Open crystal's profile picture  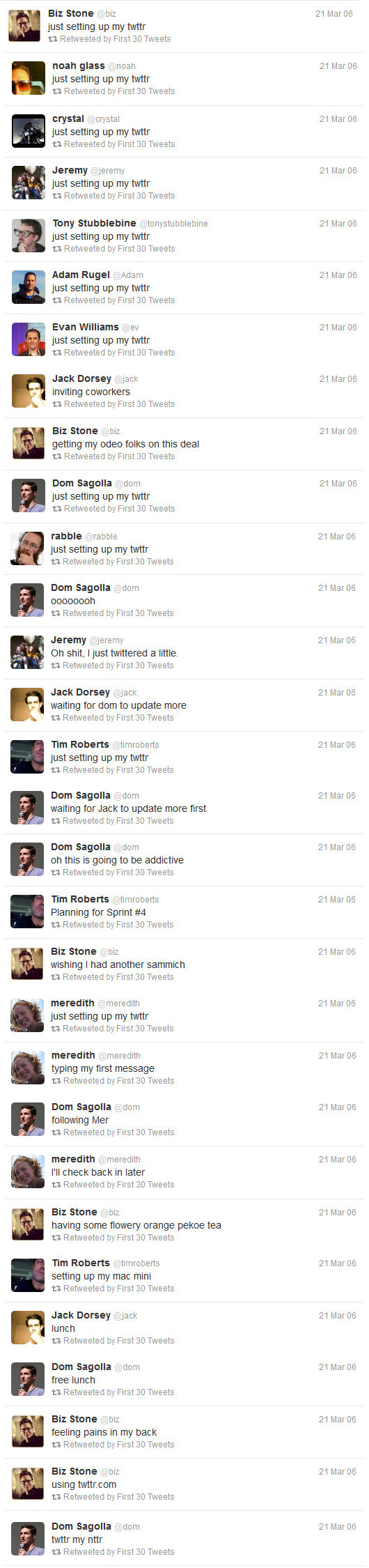[x=29, y=131]
